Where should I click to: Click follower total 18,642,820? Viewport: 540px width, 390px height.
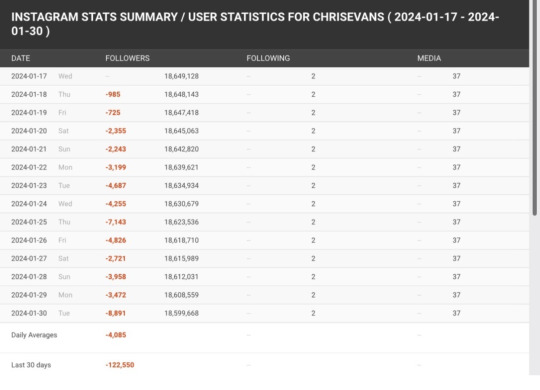point(181,149)
